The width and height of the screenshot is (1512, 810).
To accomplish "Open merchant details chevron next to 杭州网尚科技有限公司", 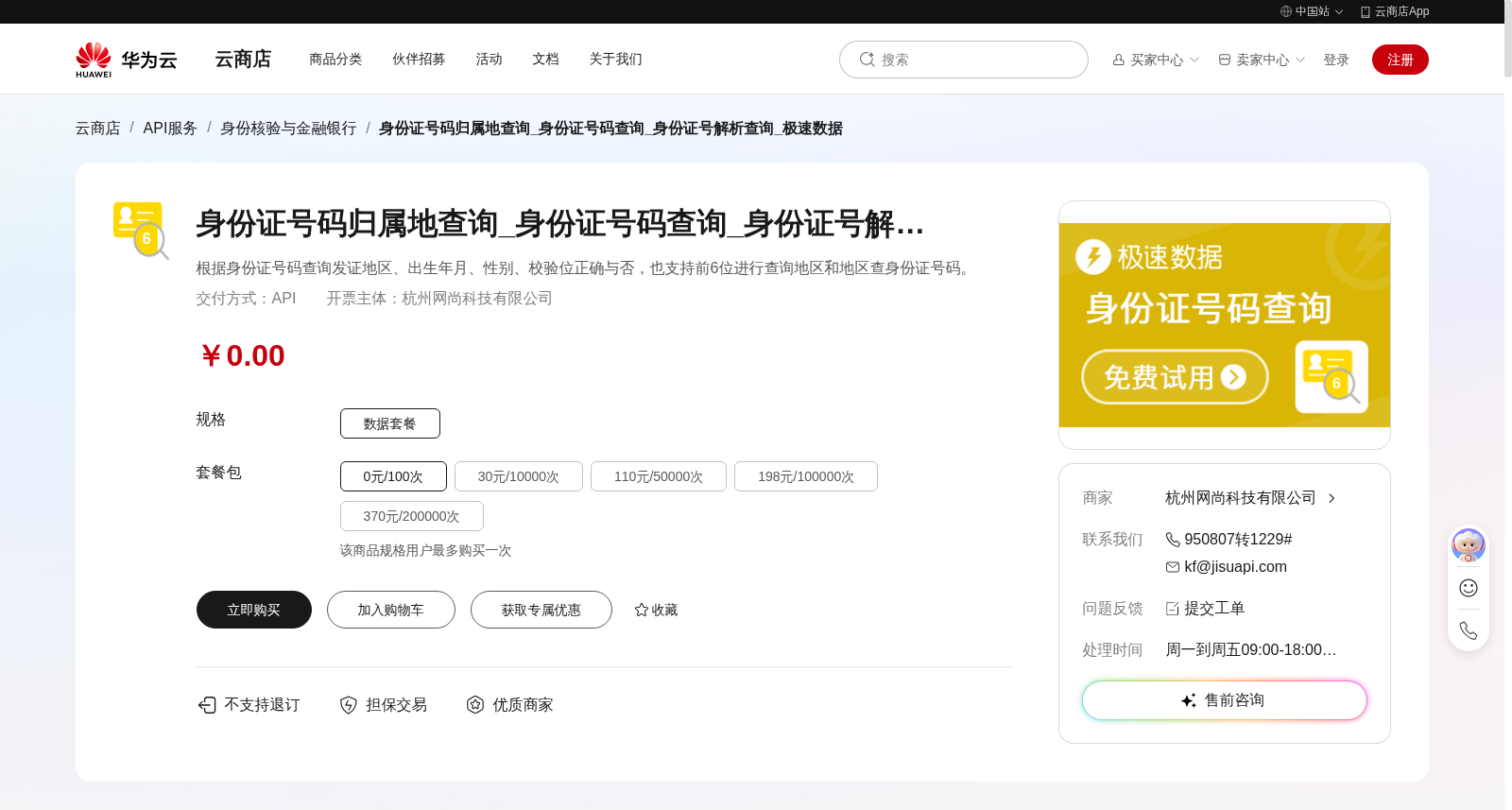I will click(1332, 498).
